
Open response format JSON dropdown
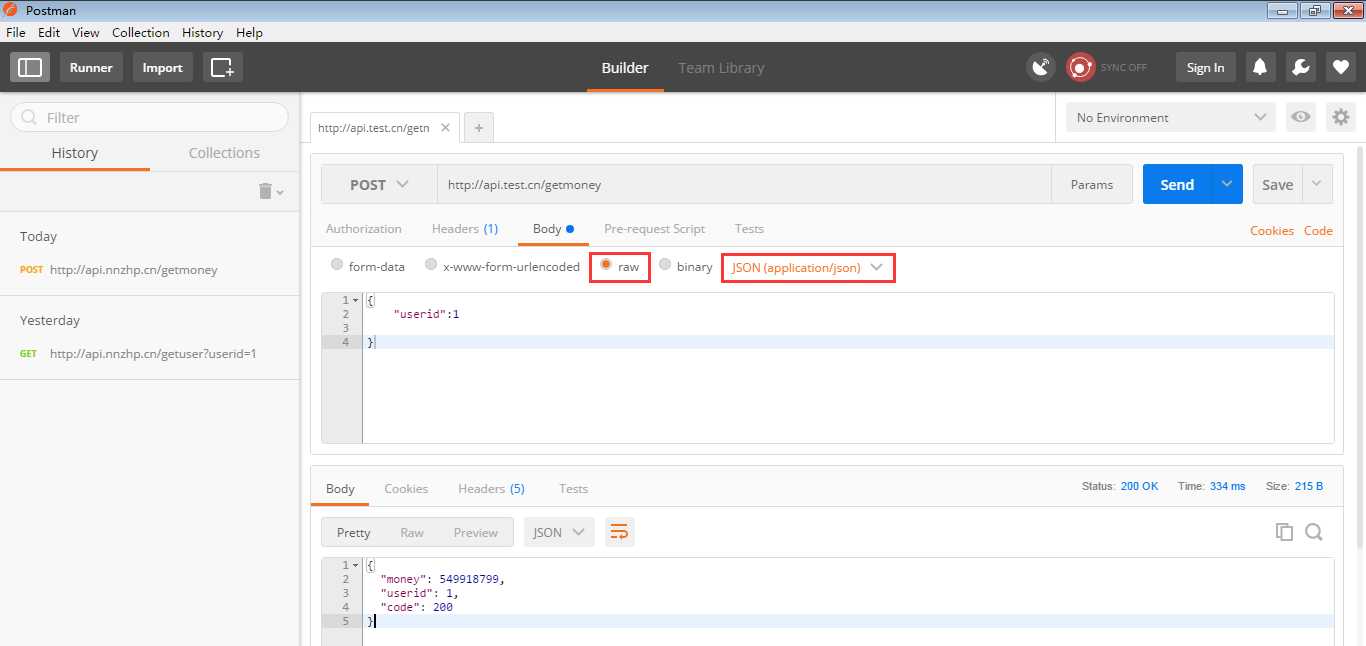(x=559, y=532)
